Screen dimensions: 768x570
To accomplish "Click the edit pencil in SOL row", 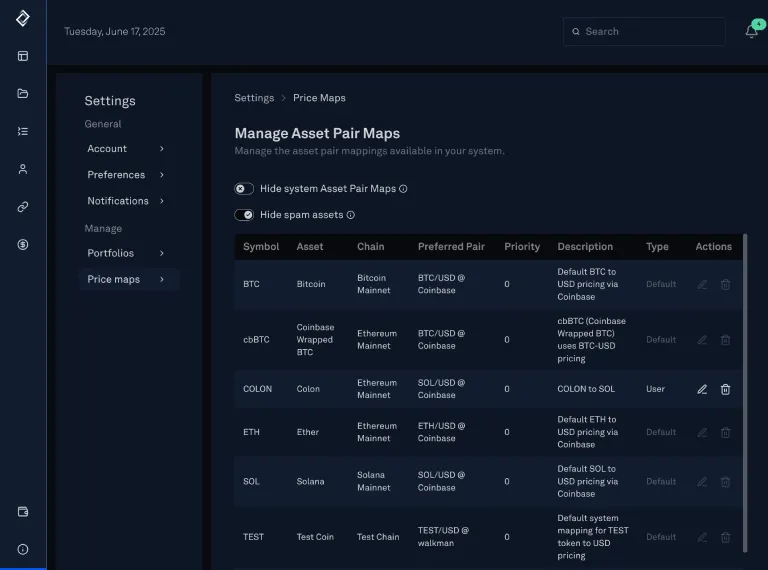I will pyautogui.click(x=702, y=482).
